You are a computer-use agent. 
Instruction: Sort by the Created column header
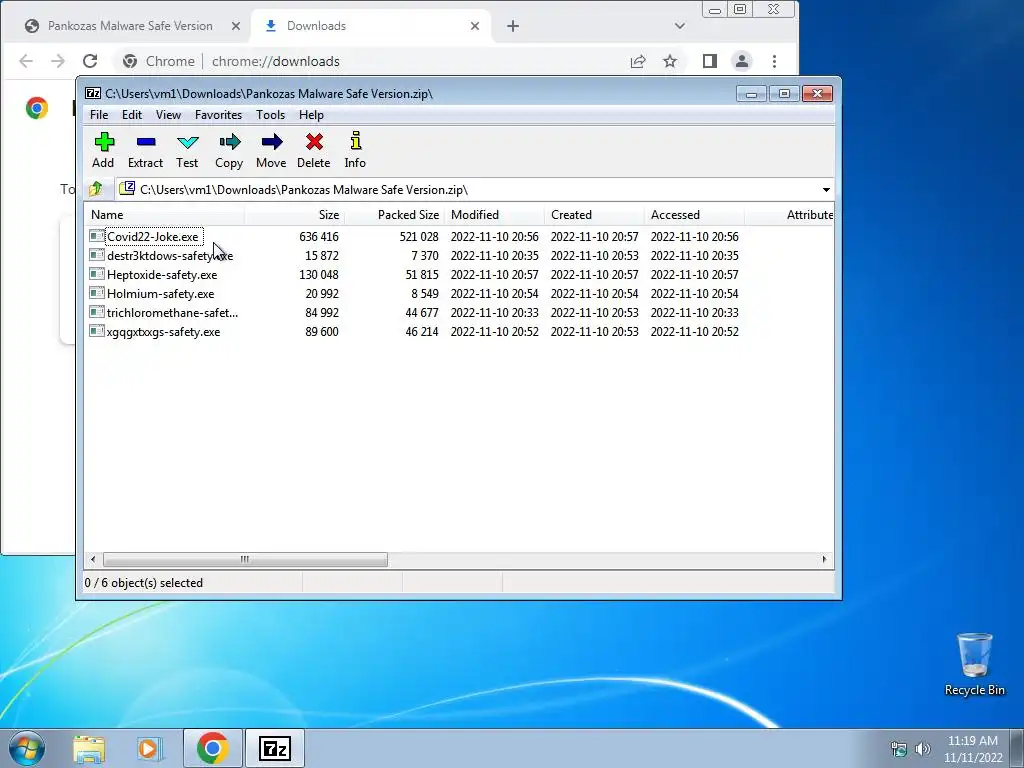click(594, 215)
